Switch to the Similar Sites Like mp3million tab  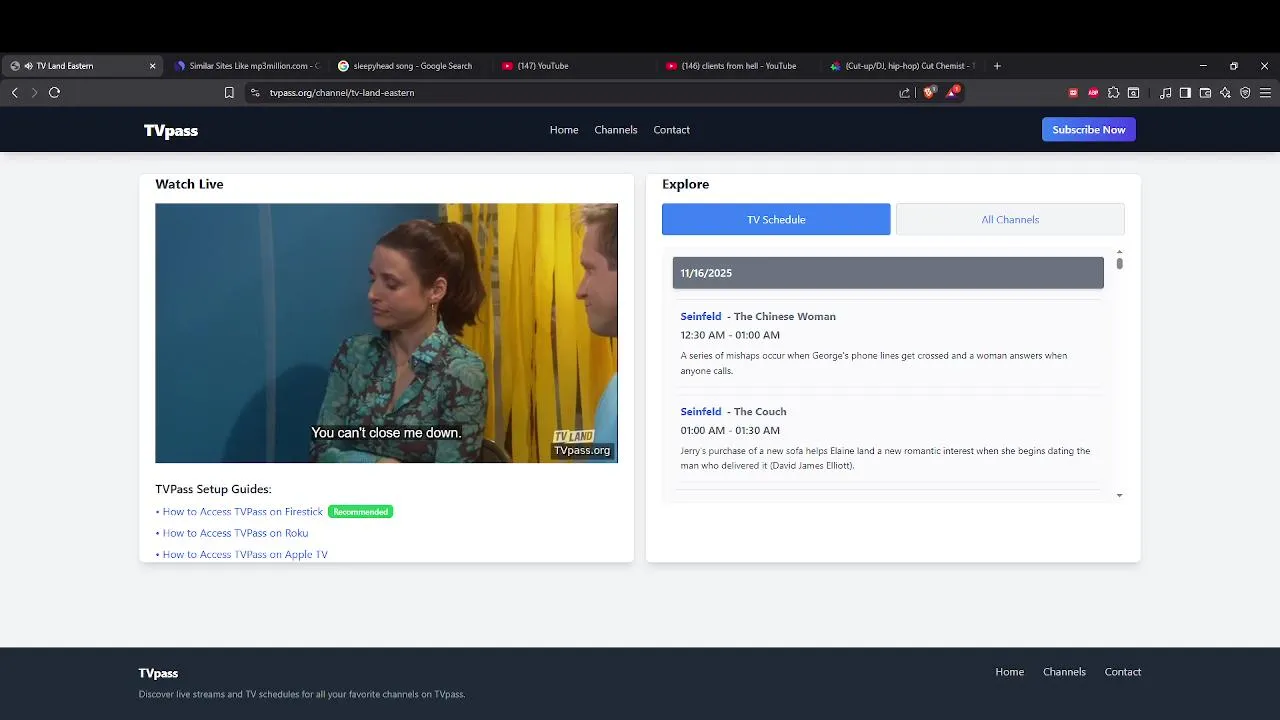coord(246,66)
